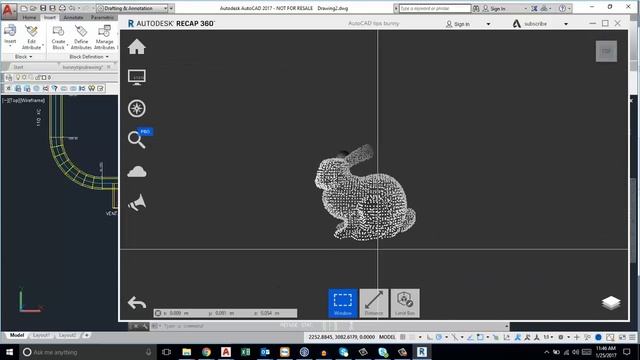Toggle Polar tracking in status bar
640x360 pixels.
tap(439, 337)
